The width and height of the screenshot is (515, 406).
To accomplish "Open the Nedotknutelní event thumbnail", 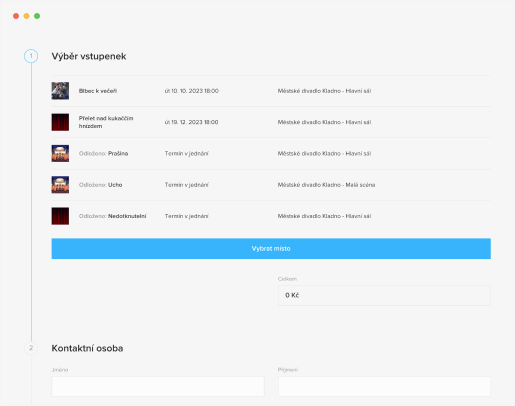I will pos(60,216).
